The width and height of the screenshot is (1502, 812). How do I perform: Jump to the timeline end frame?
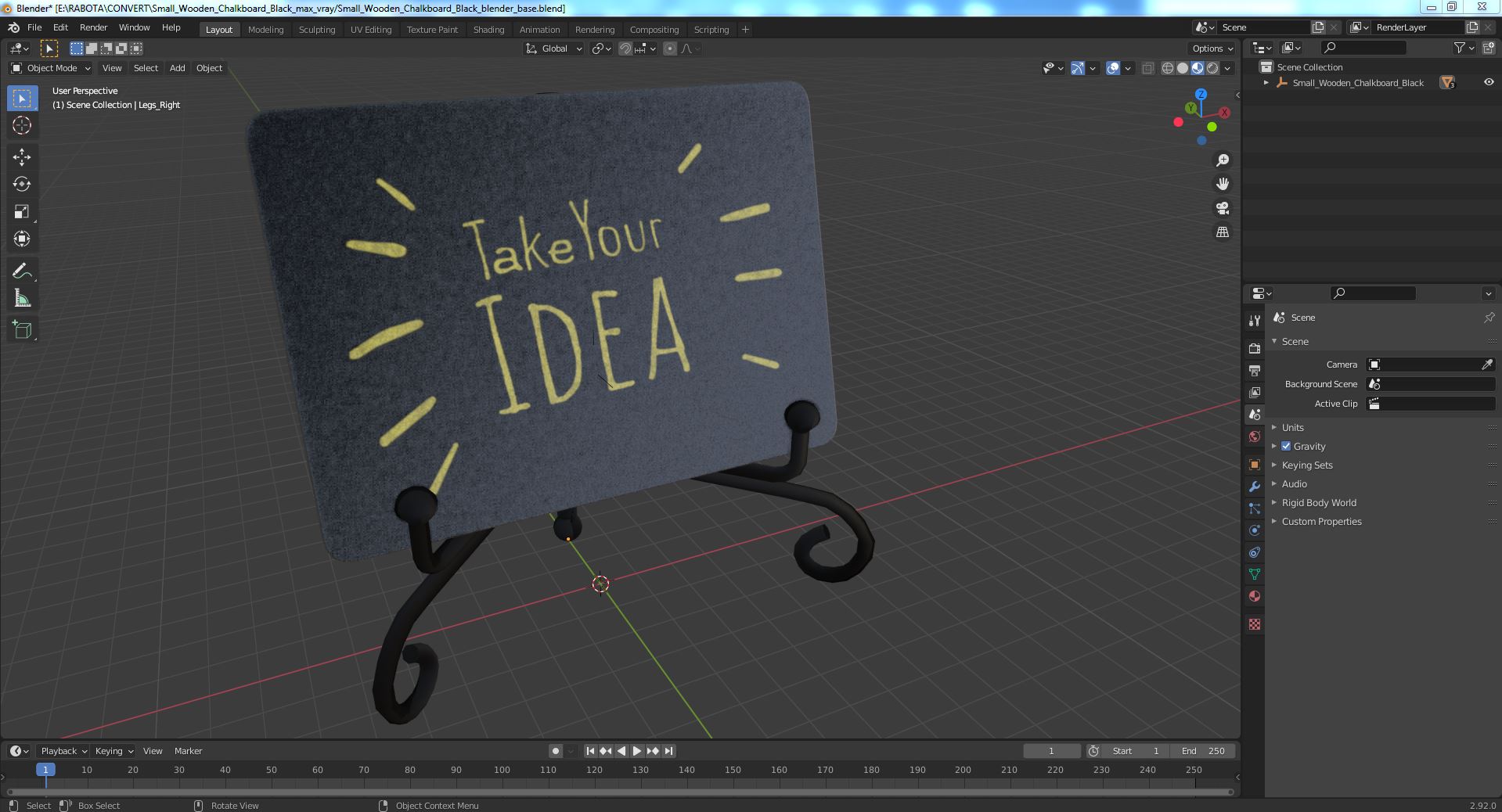[668, 751]
